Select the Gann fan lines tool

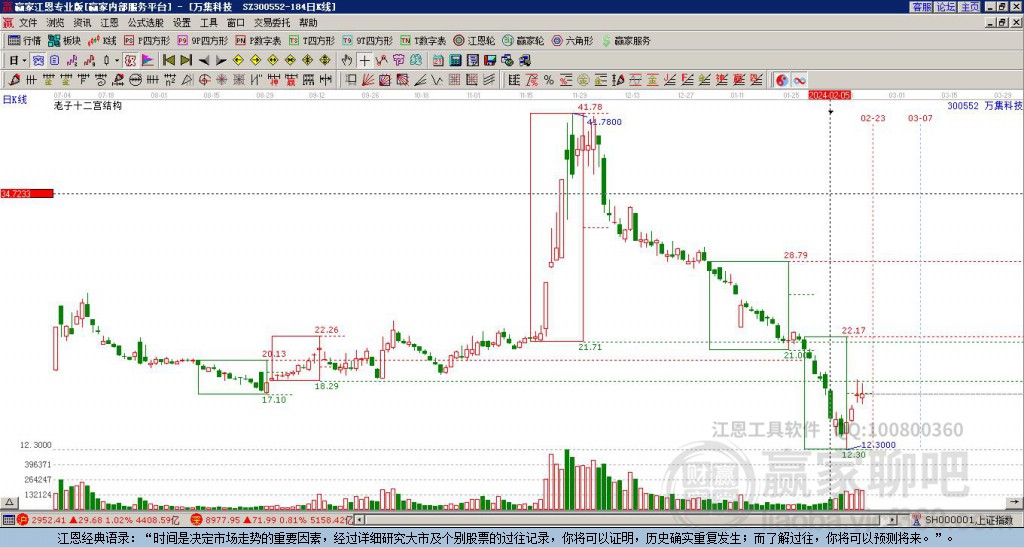(368, 80)
